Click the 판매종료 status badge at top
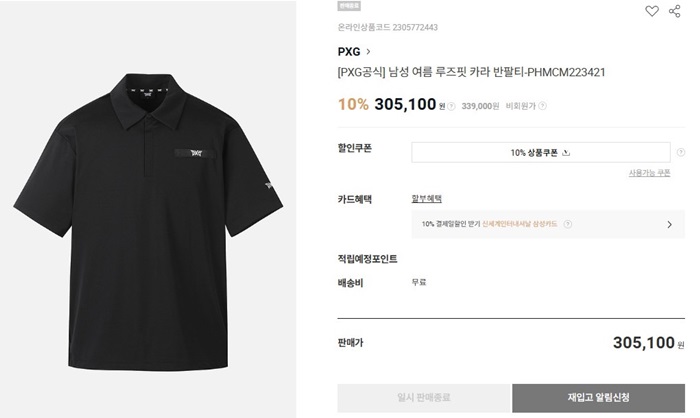The image size is (700, 418). tap(349, 5)
